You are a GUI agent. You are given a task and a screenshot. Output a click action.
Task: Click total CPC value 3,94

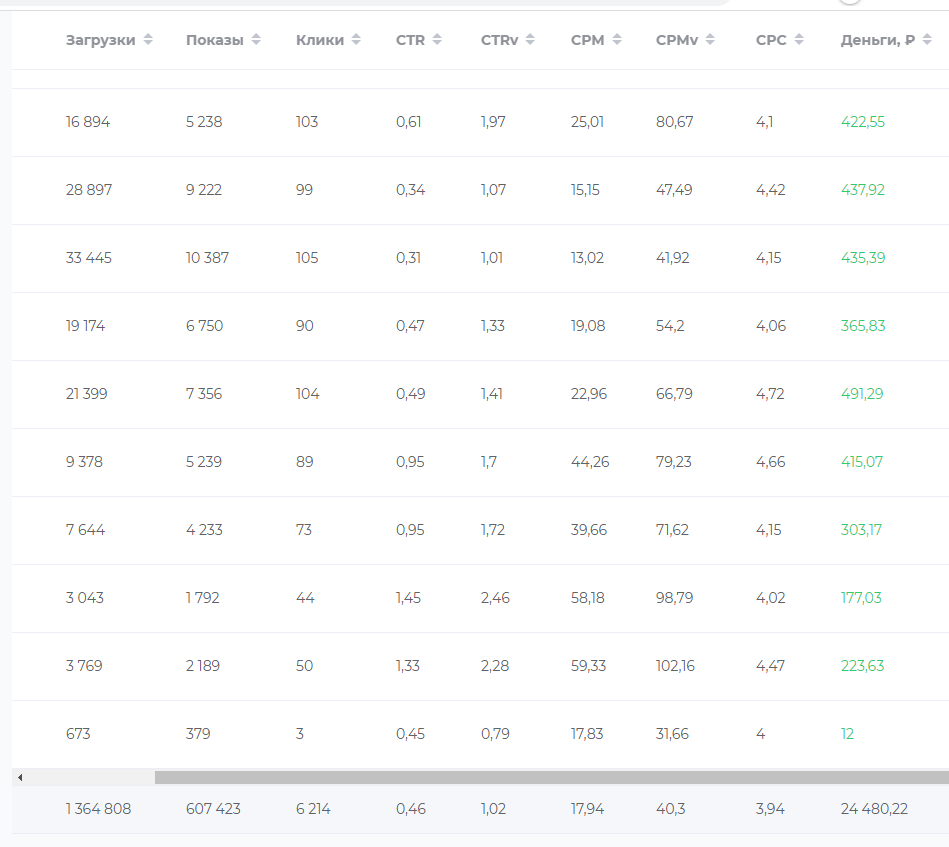(770, 809)
